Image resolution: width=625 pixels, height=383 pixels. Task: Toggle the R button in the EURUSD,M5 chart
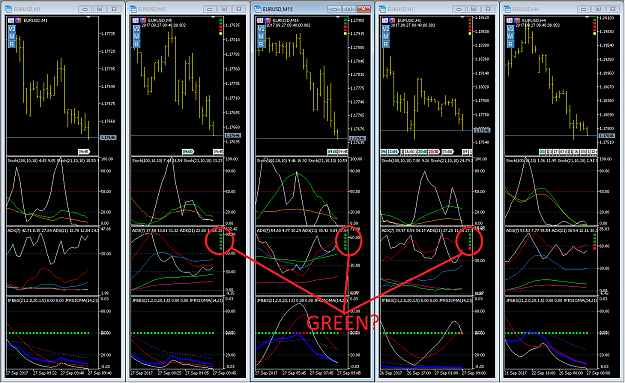(x=136, y=44)
